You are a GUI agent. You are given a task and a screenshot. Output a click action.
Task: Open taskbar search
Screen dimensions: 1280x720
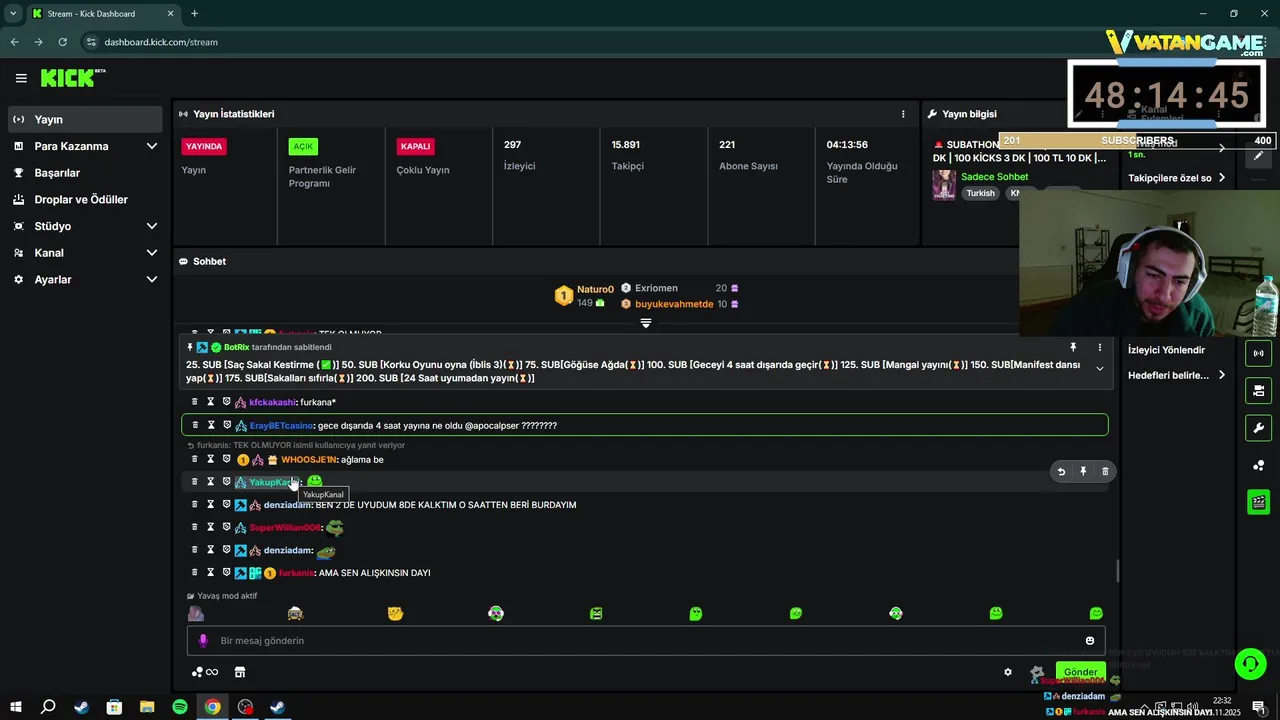(x=48, y=707)
